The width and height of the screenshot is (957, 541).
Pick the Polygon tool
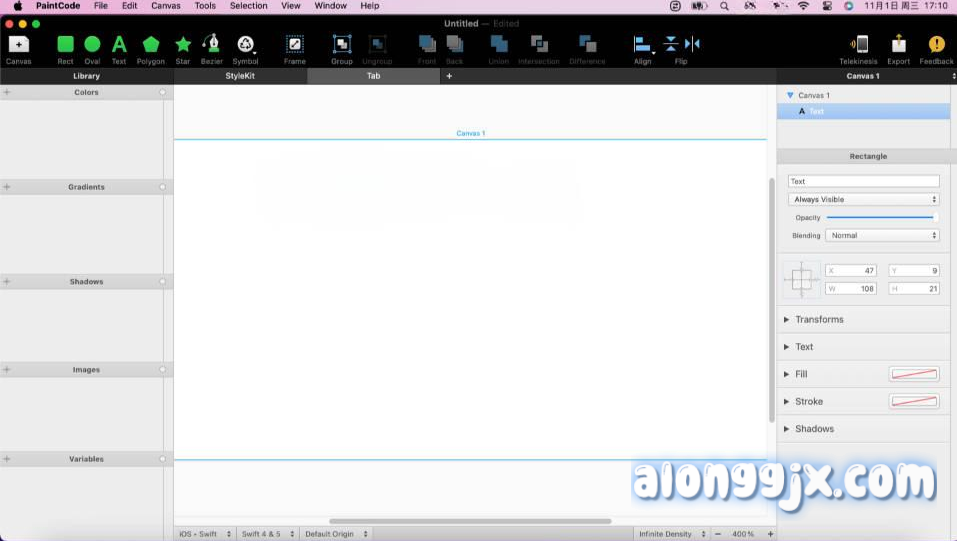click(150, 44)
